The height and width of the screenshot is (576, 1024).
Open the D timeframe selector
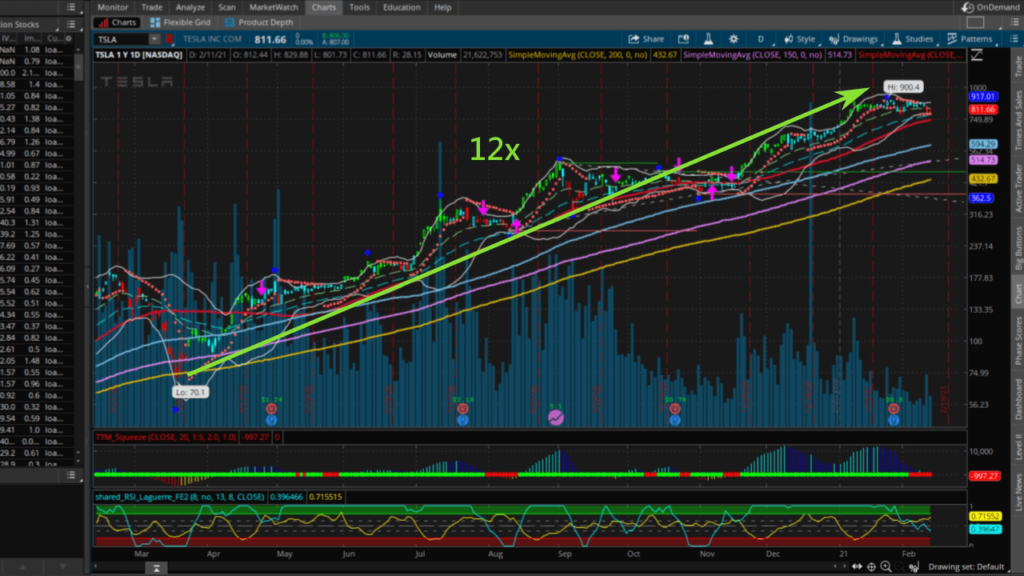point(760,39)
